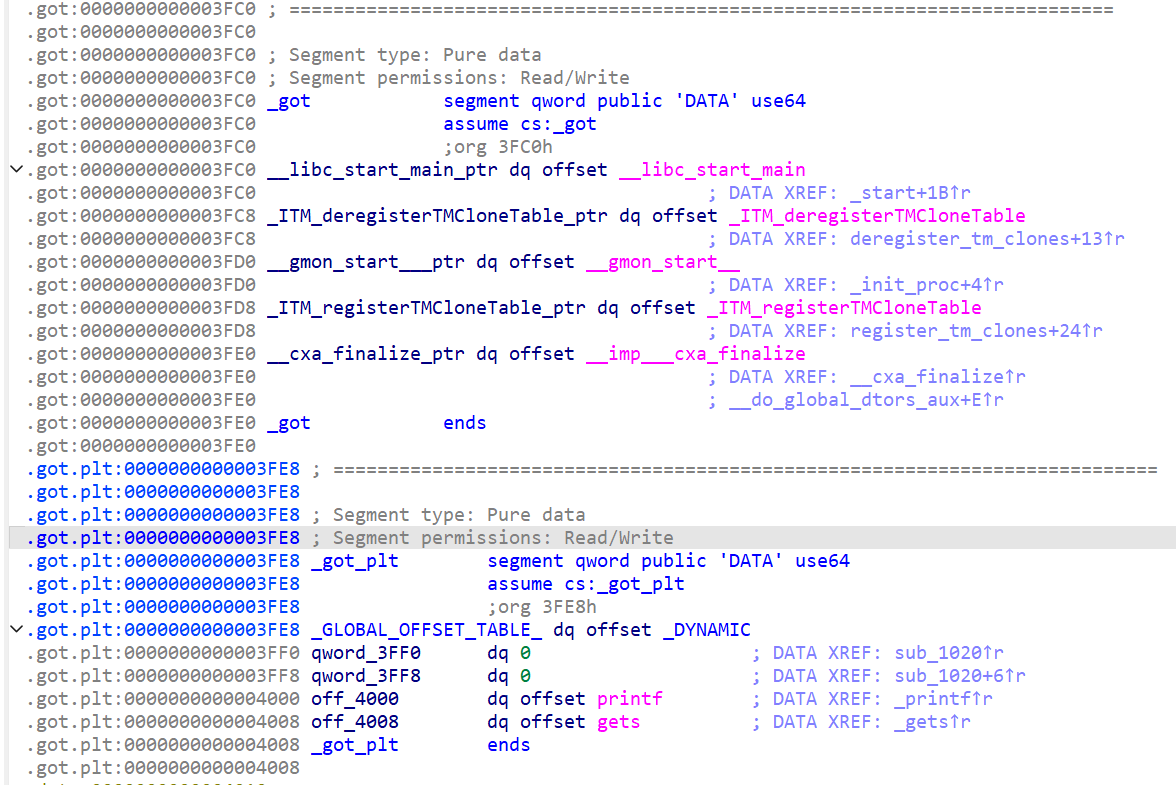The height and width of the screenshot is (785, 1176).
Task: Follow the __gmon_start__ offset reference
Action: [662, 262]
